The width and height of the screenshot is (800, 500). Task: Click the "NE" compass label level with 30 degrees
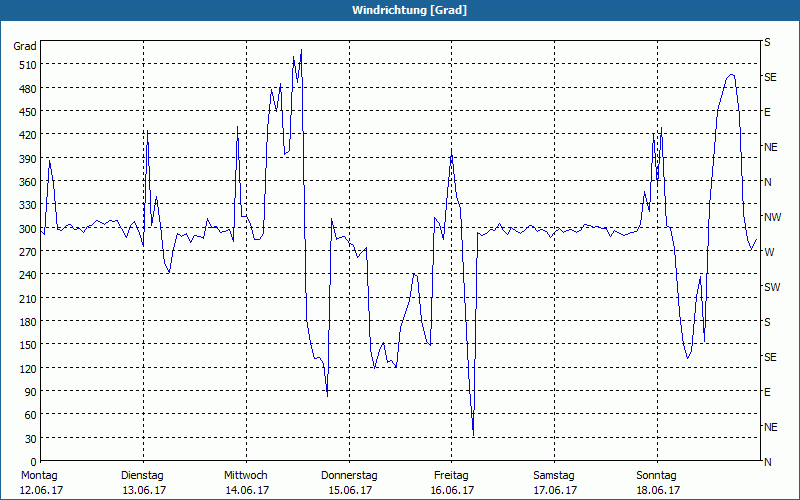771,427
